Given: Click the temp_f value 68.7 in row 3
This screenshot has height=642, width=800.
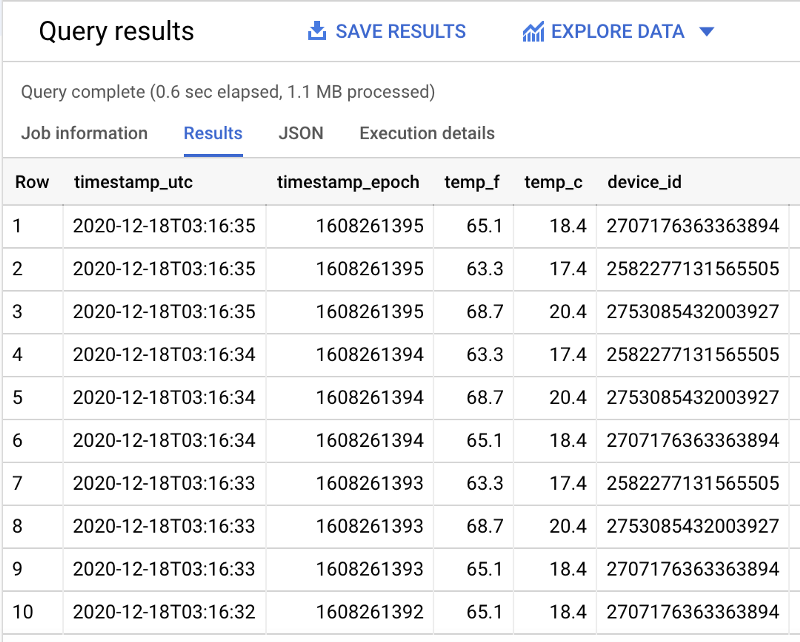Looking at the screenshot, I should tap(484, 312).
